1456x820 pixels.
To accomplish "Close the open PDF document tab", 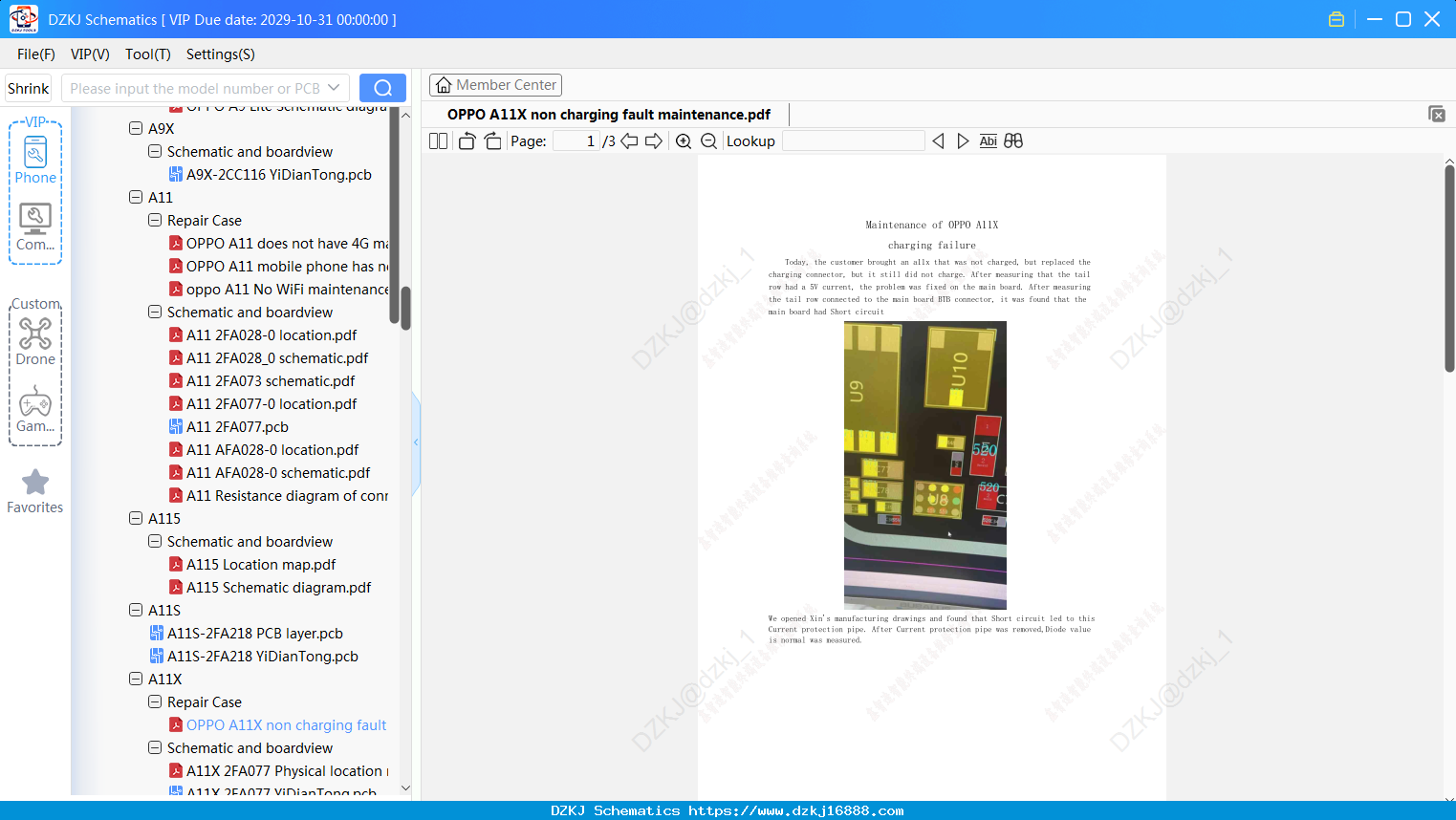I will (x=1437, y=114).
